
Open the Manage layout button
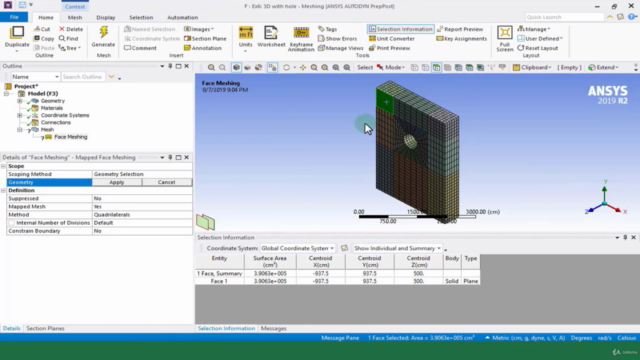tap(534, 29)
